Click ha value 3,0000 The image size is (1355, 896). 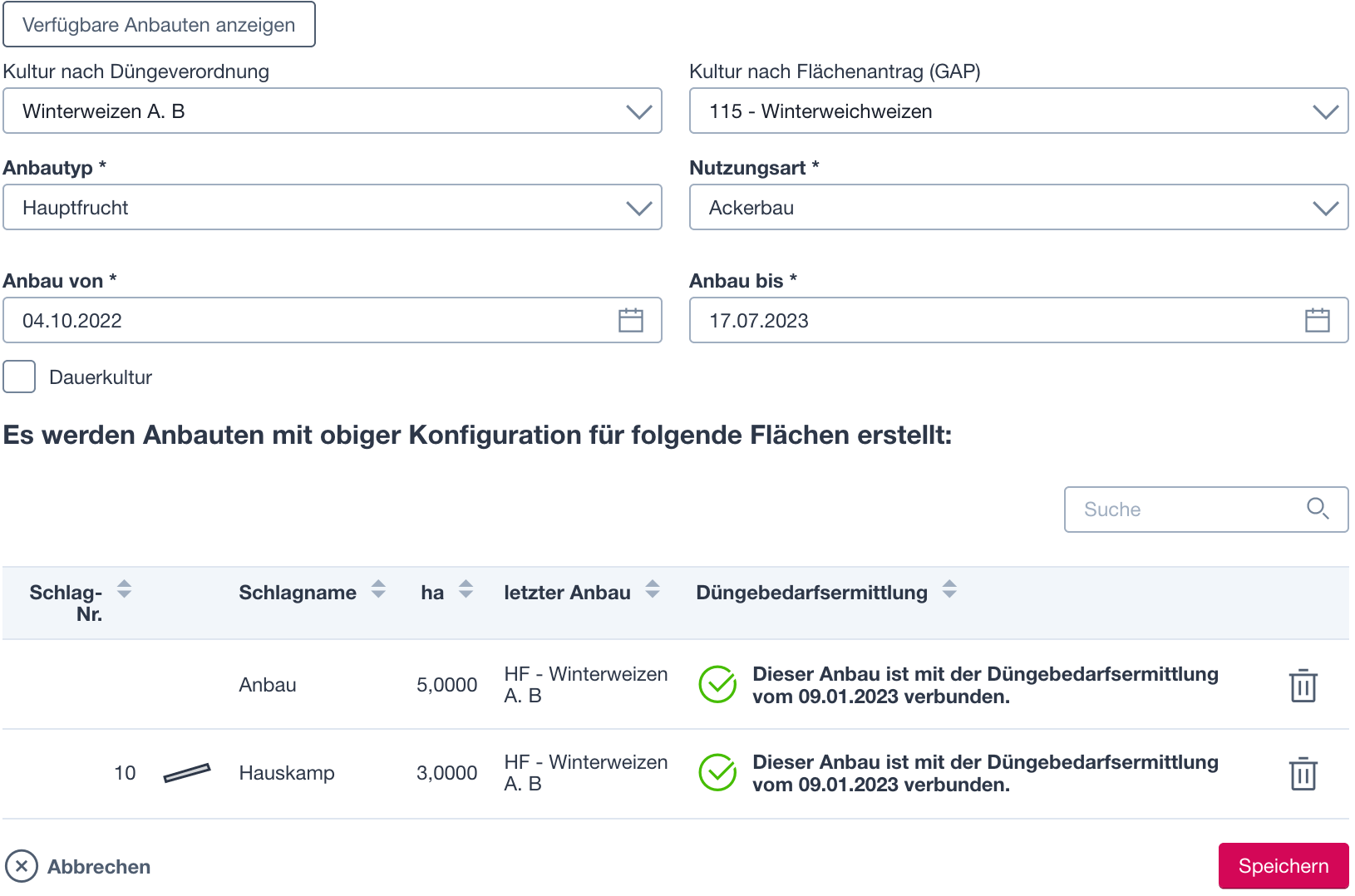point(446,773)
